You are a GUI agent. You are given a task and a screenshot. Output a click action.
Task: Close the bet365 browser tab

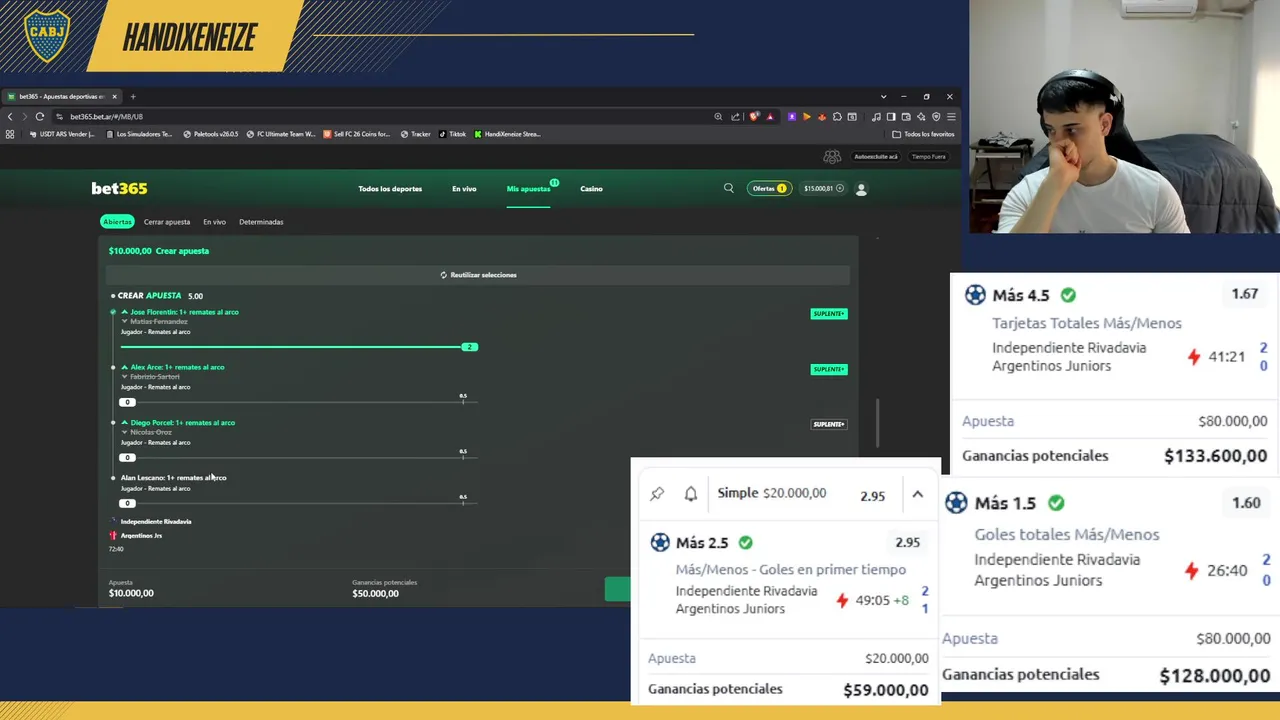[x=114, y=97]
